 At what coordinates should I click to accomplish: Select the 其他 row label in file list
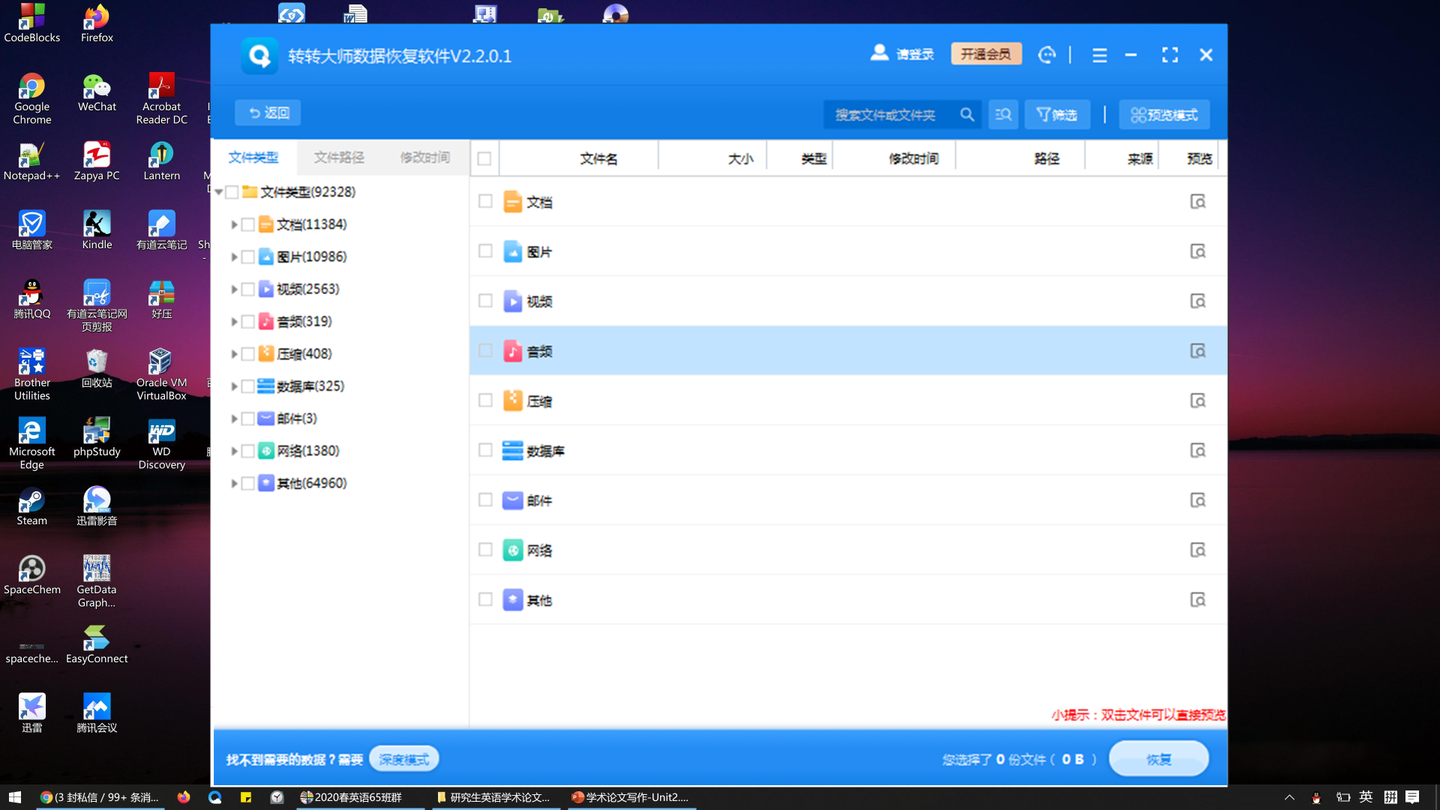coord(539,600)
